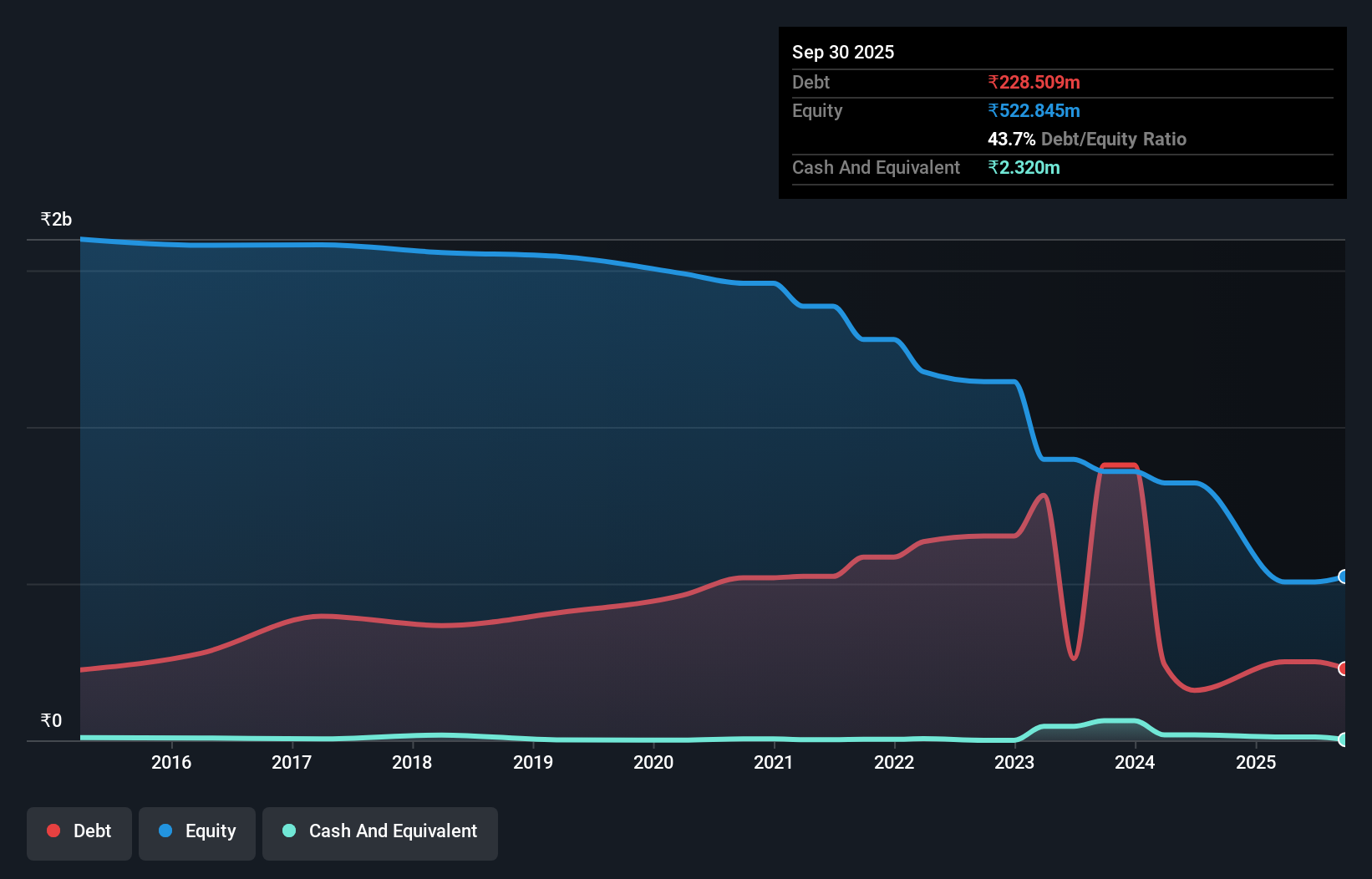1372x879 pixels.
Task: Click the Equity label in tooltip
Action: coord(817,110)
